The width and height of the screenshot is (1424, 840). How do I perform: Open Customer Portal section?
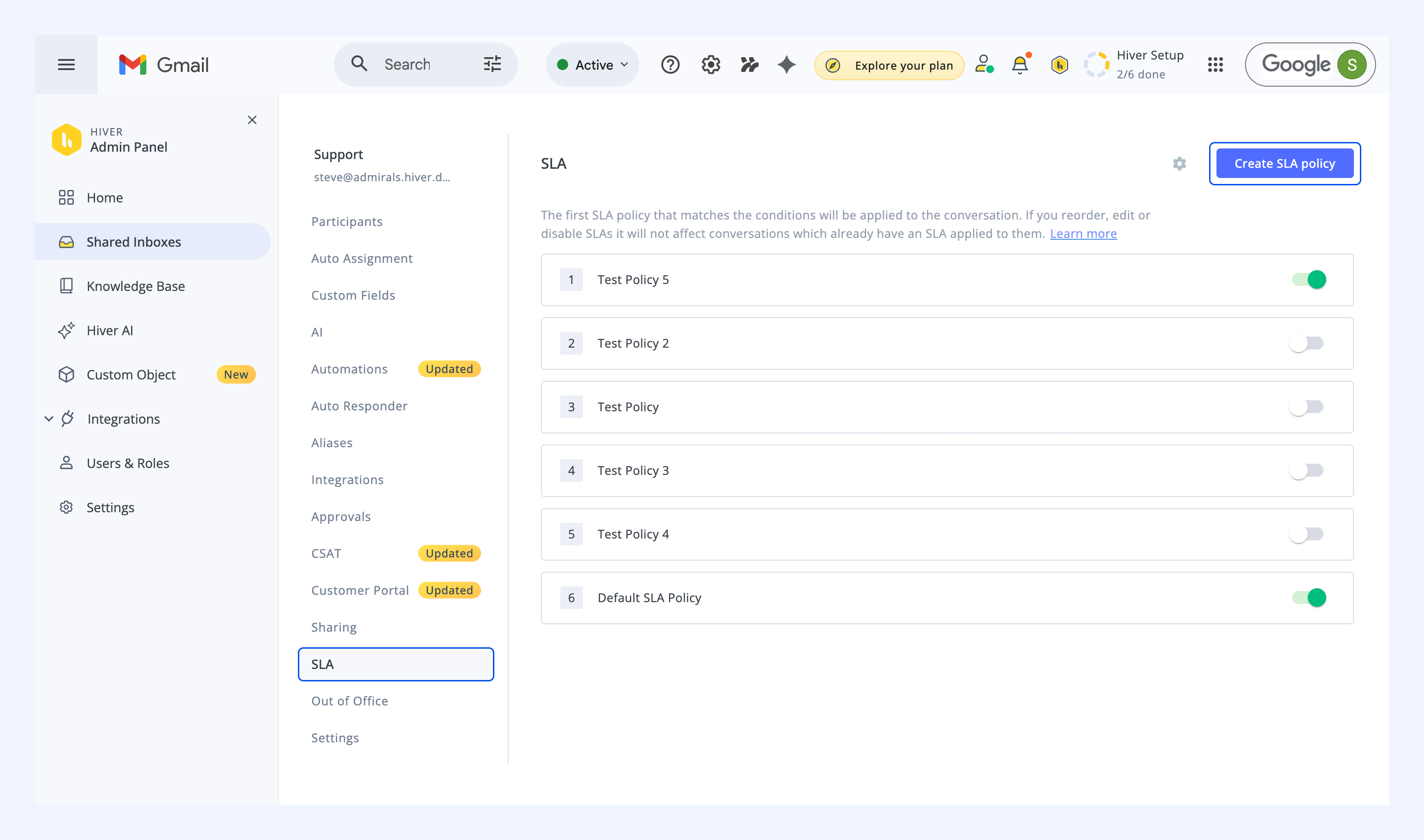(360, 591)
